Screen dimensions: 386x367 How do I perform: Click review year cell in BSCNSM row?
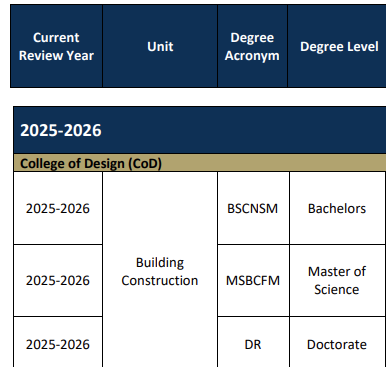point(58,208)
